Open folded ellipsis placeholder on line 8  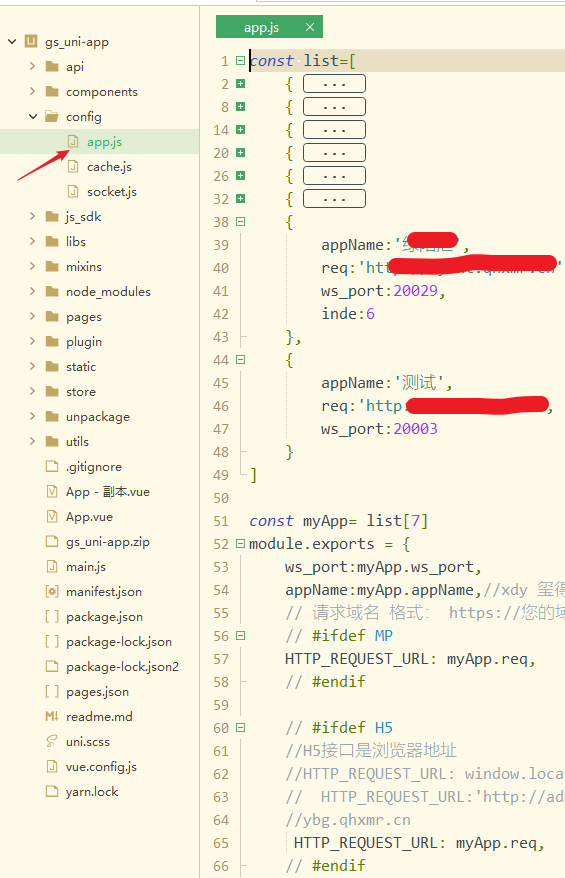pyautogui.click(x=334, y=107)
